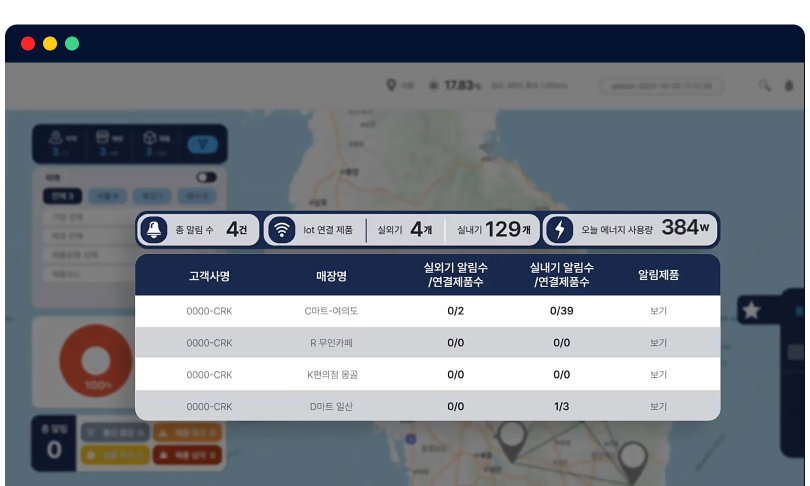The width and height of the screenshot is (810, 486).
Task: Click 0000-CRK in the C마트-여의도 row
Action: point(209,311)
